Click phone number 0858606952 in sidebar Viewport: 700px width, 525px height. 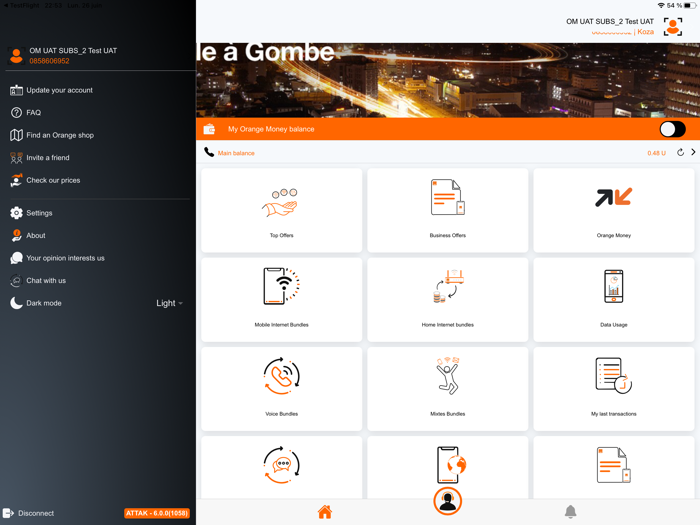pyautogui.click(x=50, y=61)
